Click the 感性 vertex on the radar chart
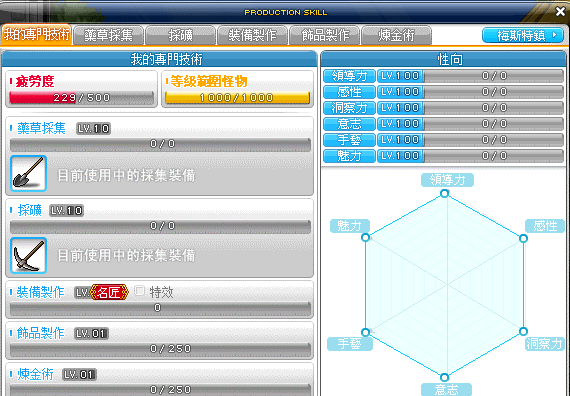 (523, 239)
